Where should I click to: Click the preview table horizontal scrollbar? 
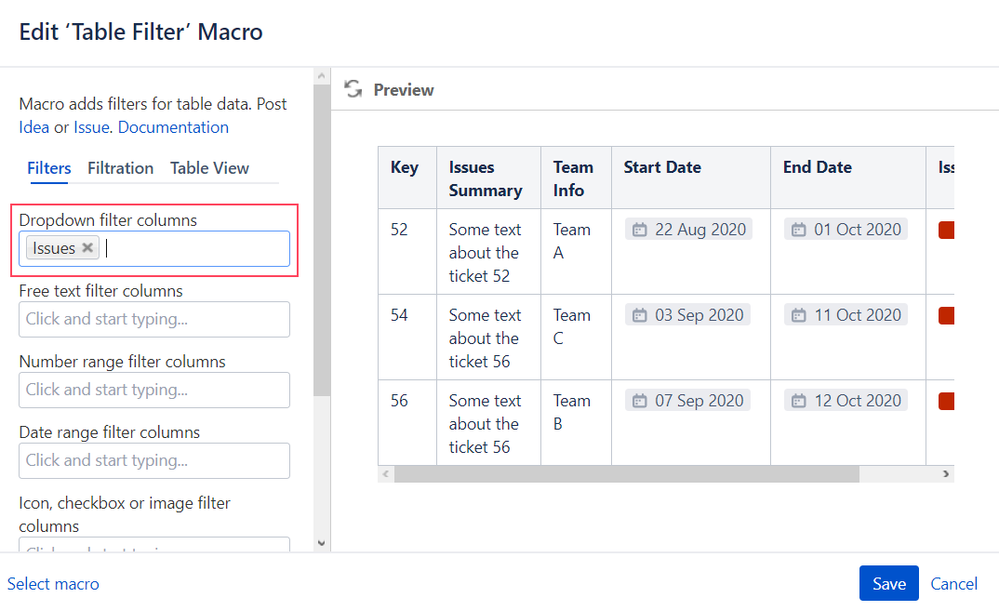point(626,474)
